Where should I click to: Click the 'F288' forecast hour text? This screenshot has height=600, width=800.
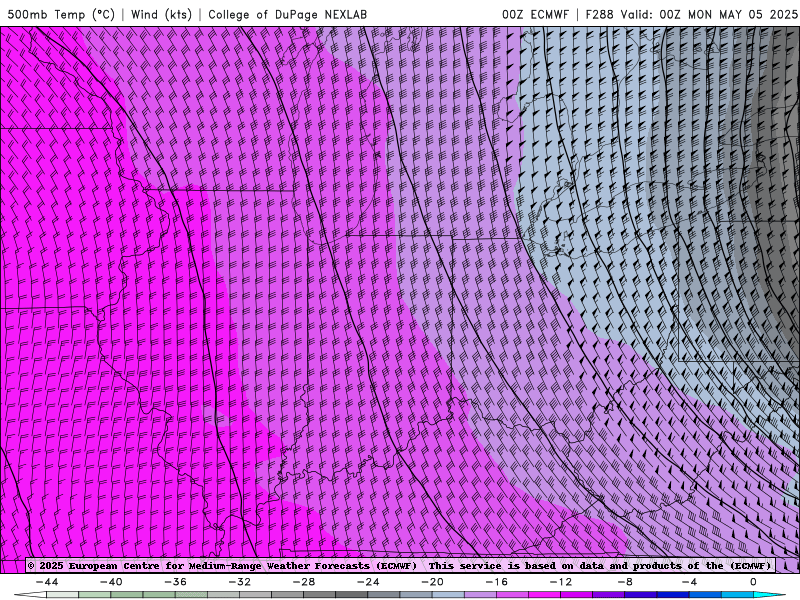599,14
